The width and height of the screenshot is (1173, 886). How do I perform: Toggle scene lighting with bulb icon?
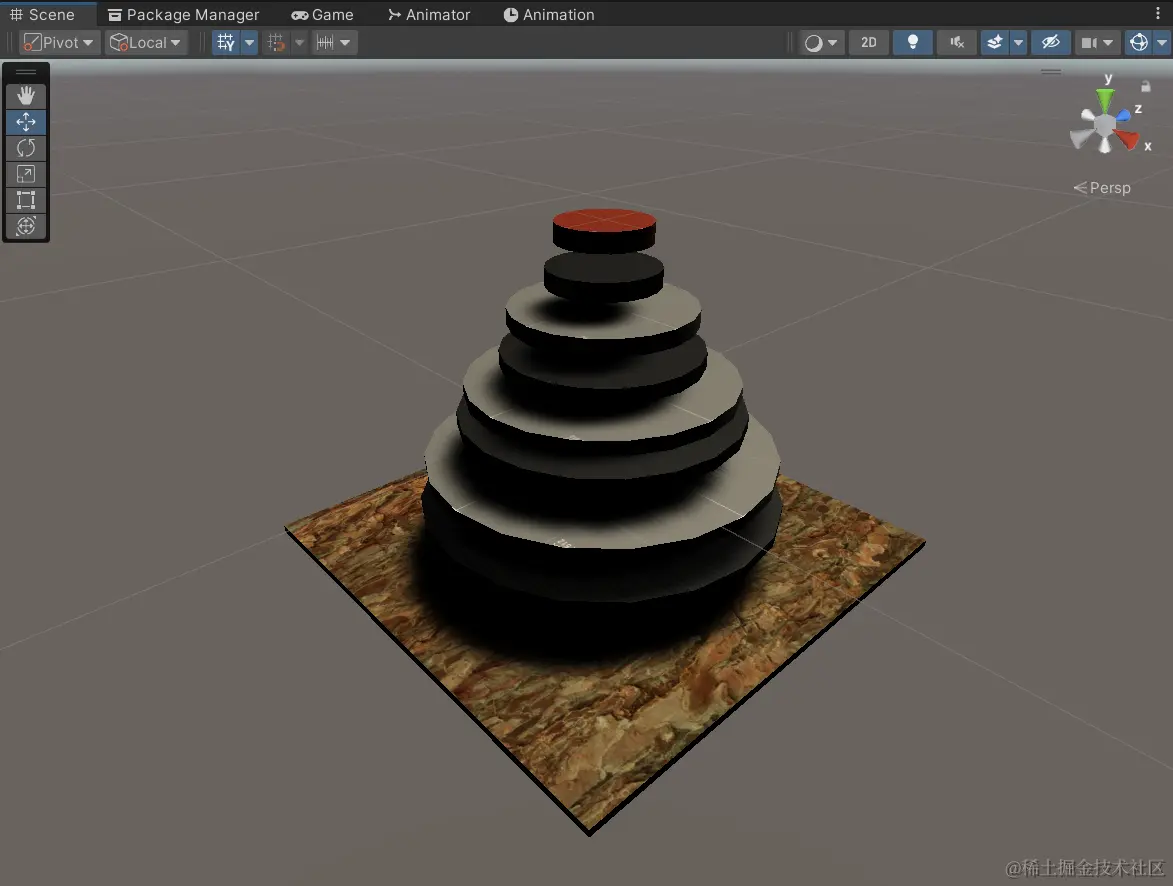pyautogui.click(x=913, y=43)
